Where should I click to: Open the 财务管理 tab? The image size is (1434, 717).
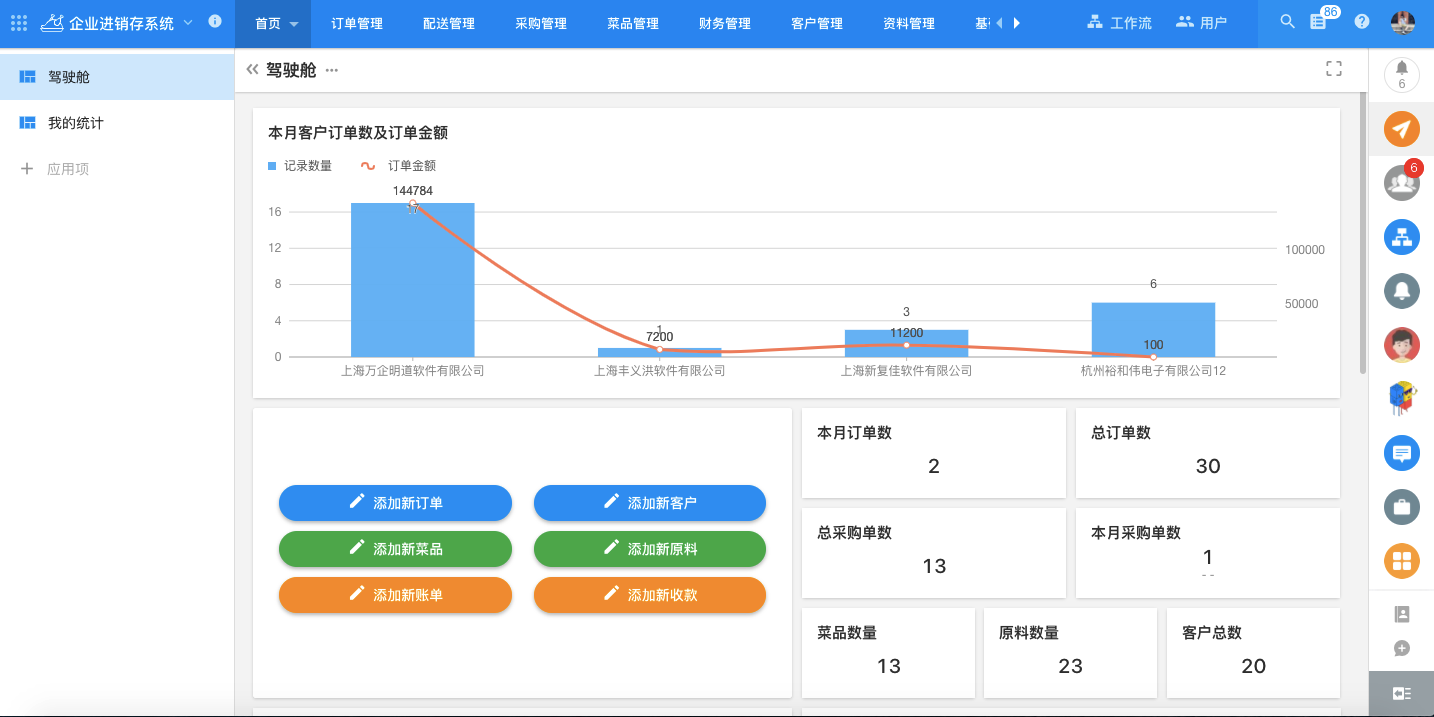coord(725,24)
